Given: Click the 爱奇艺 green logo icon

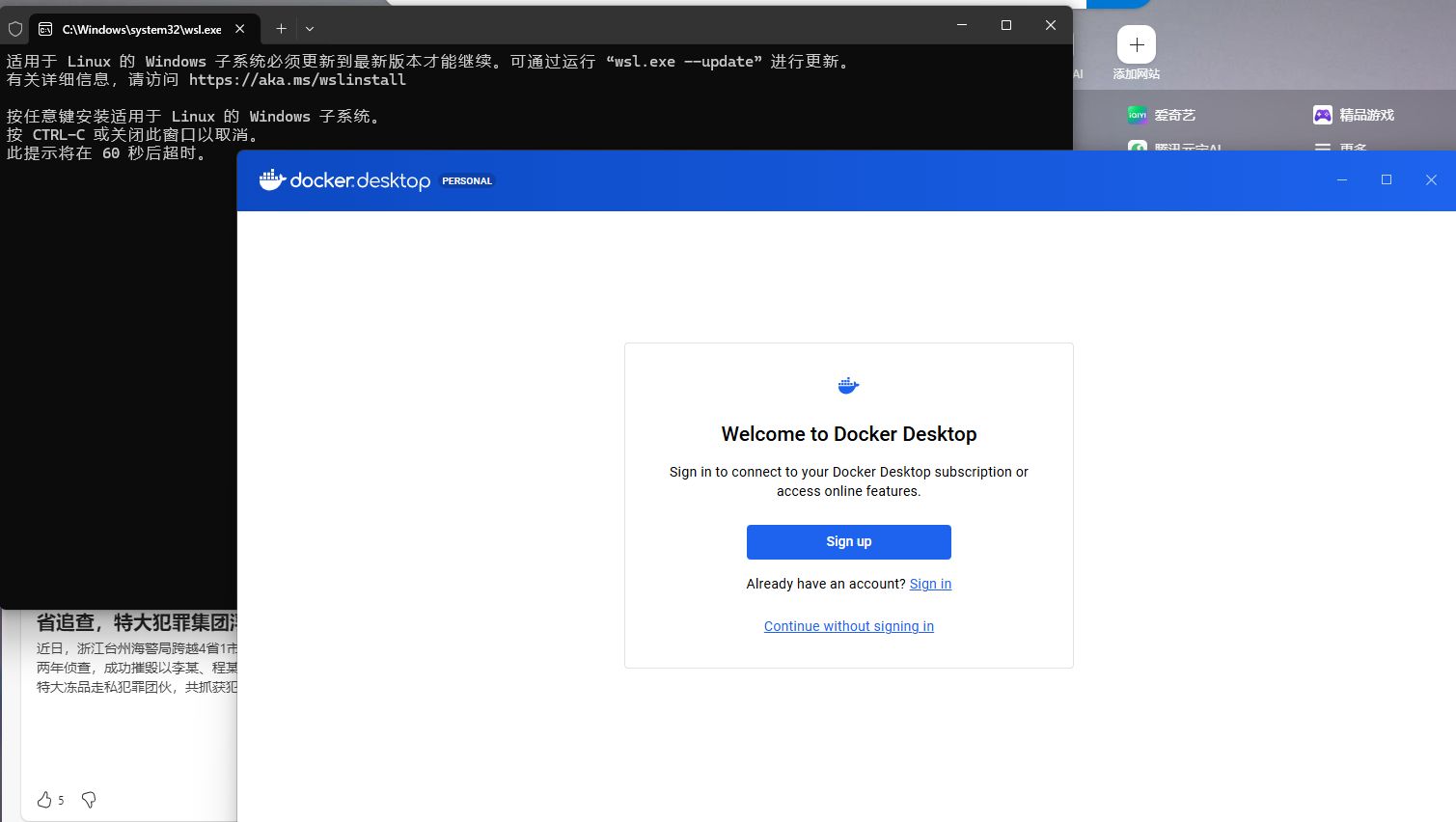Looking at the screenshot, I should pos(1138,115).
